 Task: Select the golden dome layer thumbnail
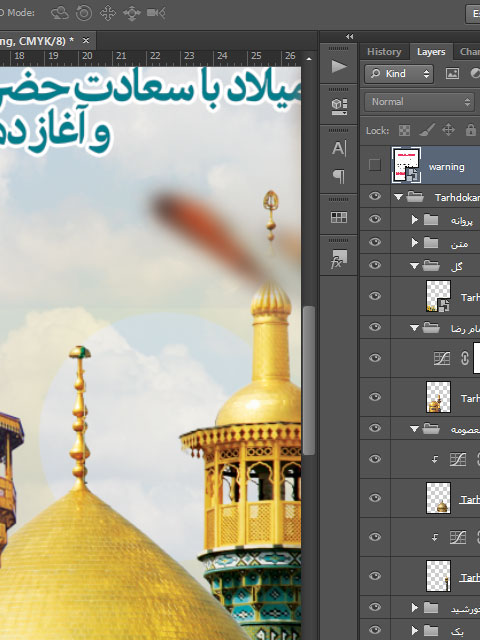[438, 498]
